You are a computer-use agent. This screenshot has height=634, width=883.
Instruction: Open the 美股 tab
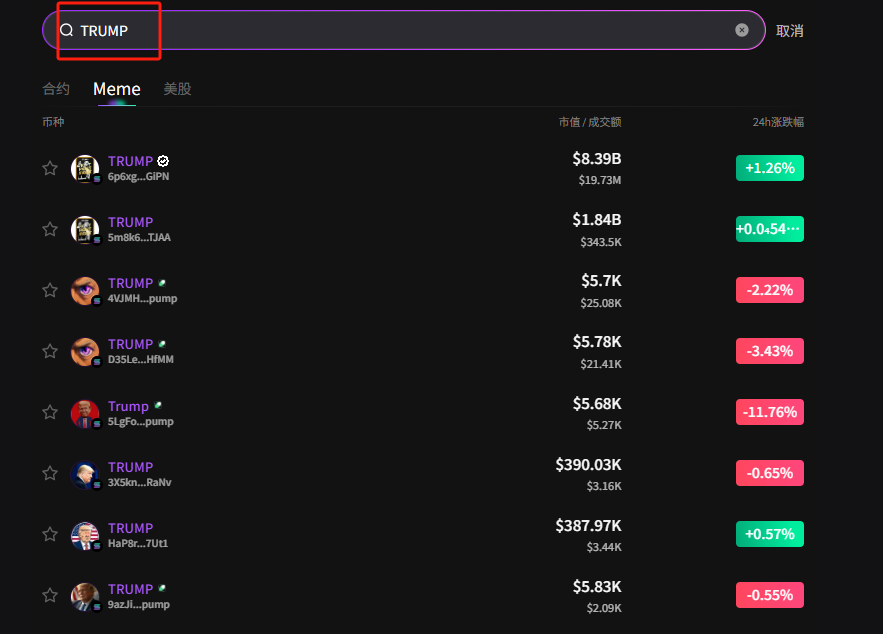tap(177, 88)
